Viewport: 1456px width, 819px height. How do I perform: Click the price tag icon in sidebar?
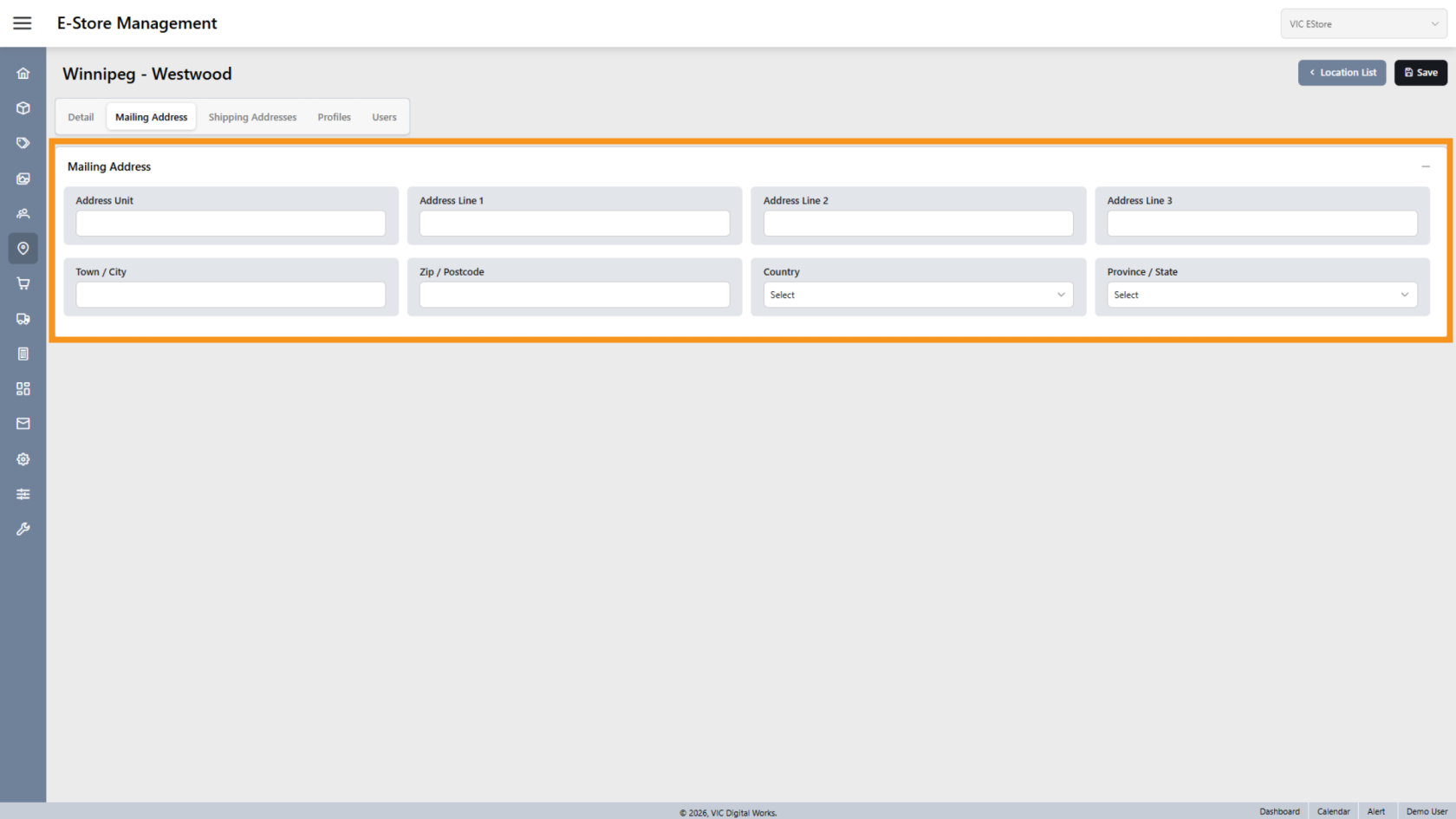23,143
